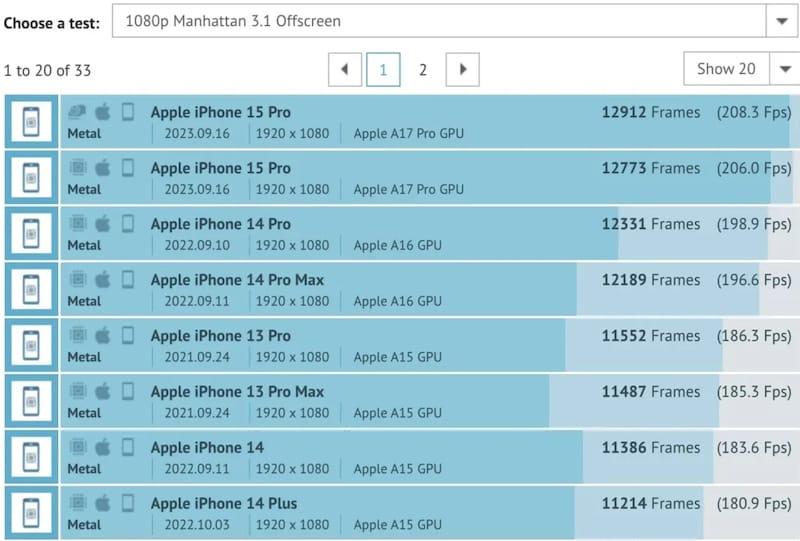The height and width of the screenshot is (541, 800).
Task: Click the '(196.6 Fps)' value
Action: (754, 280)
